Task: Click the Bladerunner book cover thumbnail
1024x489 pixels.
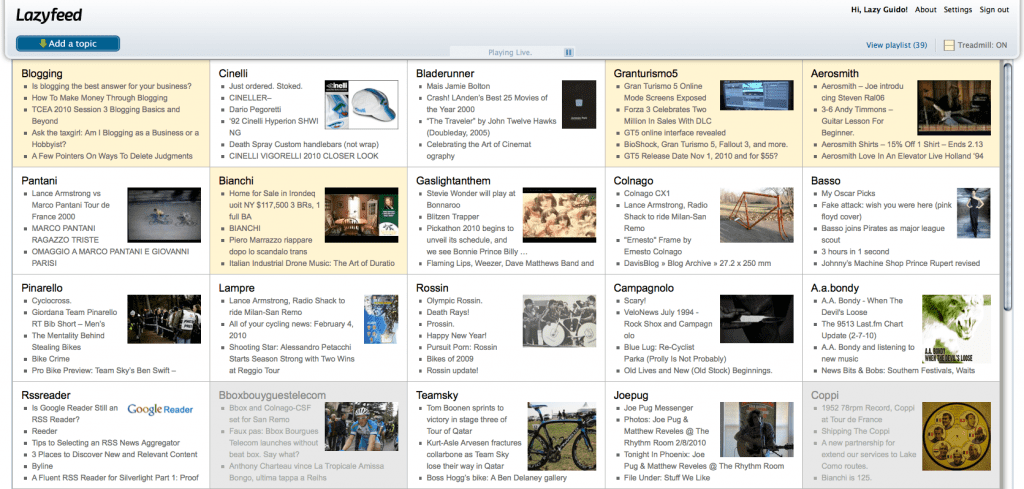Action: [579, 104]
